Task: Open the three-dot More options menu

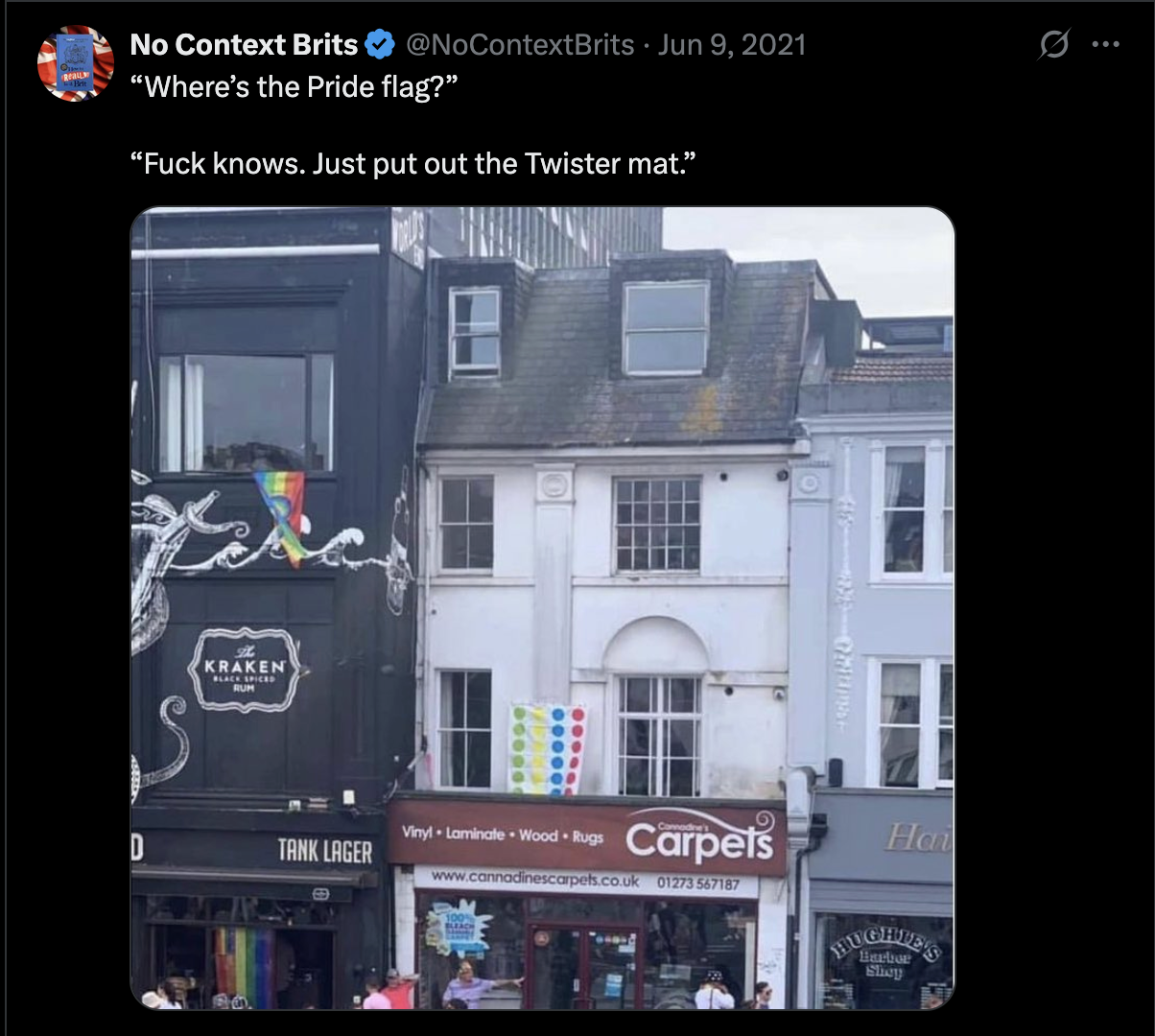Action: click(x=1106, y=44)
